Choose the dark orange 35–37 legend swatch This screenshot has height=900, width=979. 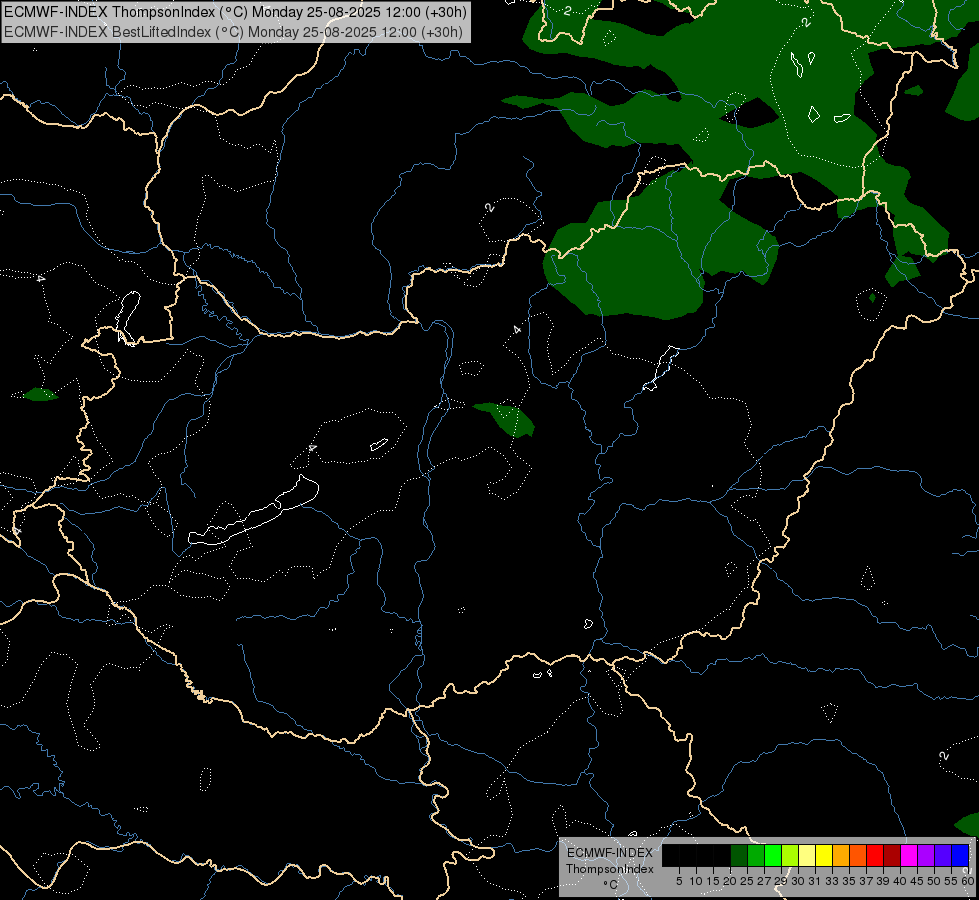pos(858,855)
